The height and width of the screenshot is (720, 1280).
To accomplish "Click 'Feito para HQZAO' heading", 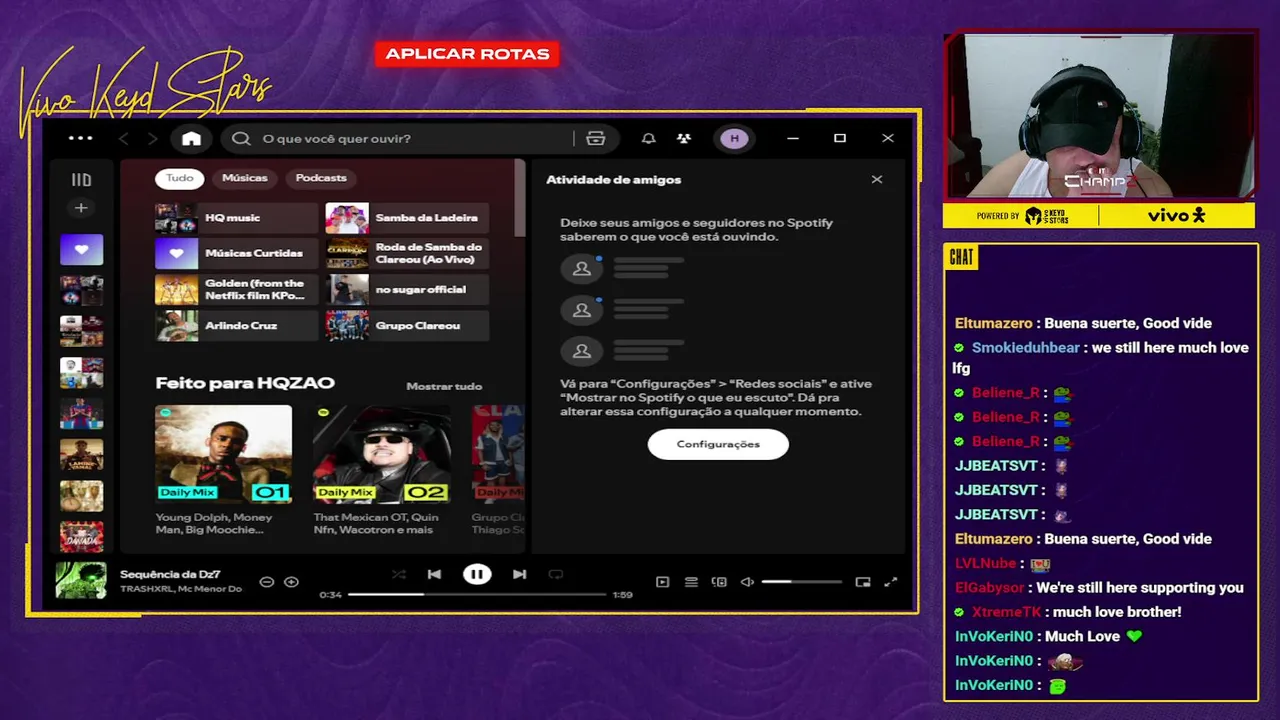I will [245, 383].
